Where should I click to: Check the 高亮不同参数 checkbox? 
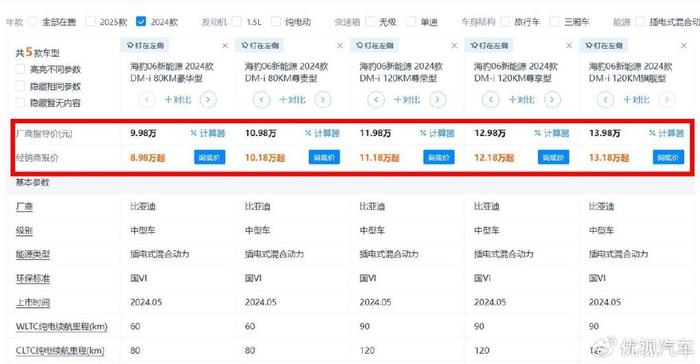point(20,69)
